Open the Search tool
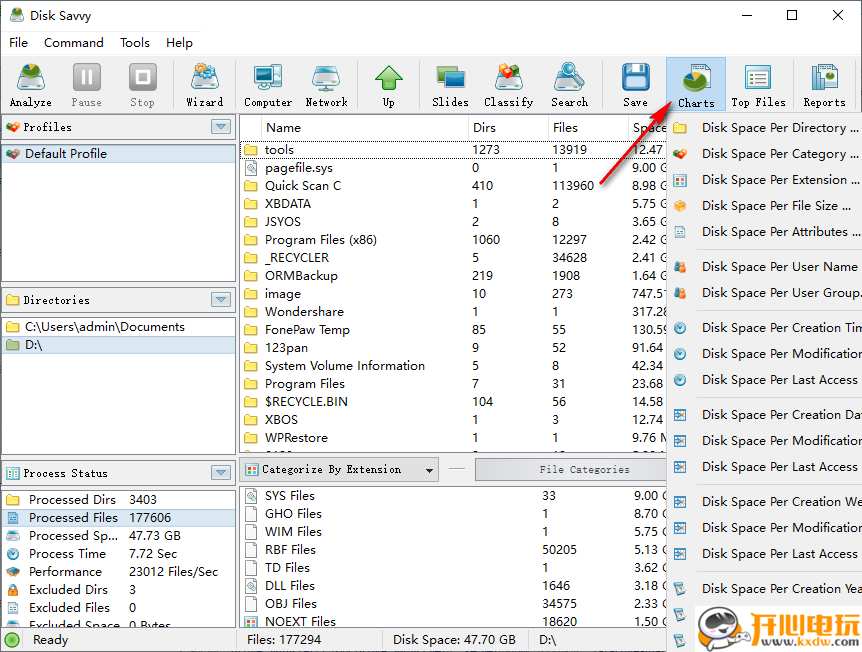 pos(569,85)
